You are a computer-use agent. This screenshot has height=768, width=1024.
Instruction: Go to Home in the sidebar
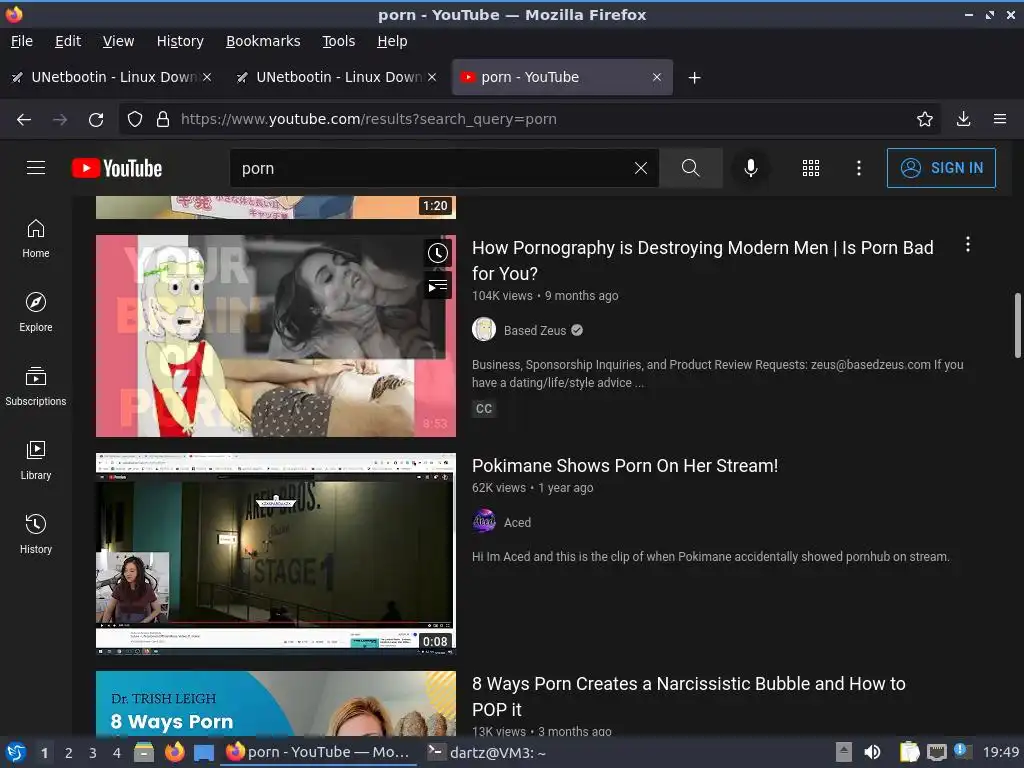tap(36, 238)
